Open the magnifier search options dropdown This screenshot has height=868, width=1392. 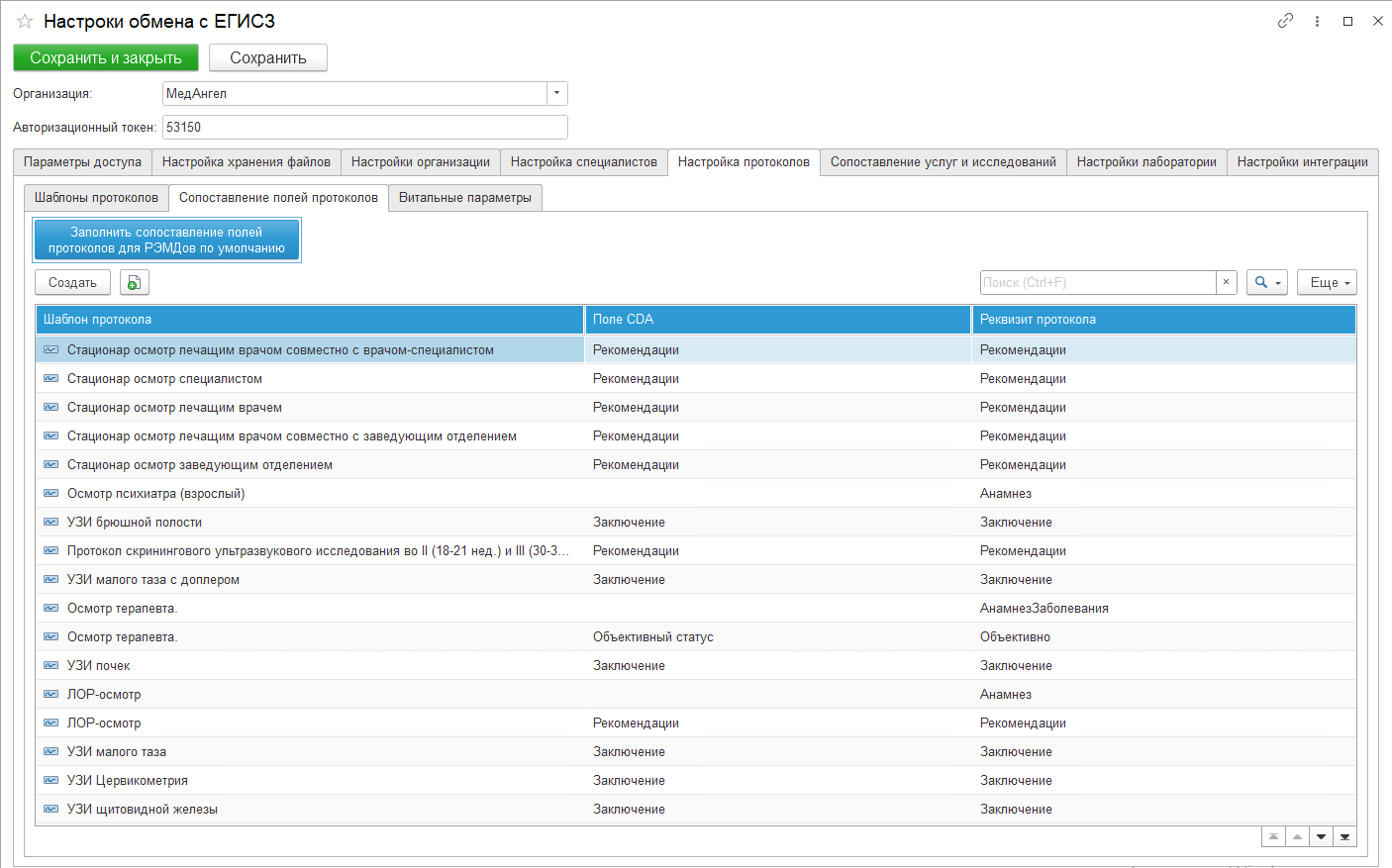click(x=1266, y=283)
